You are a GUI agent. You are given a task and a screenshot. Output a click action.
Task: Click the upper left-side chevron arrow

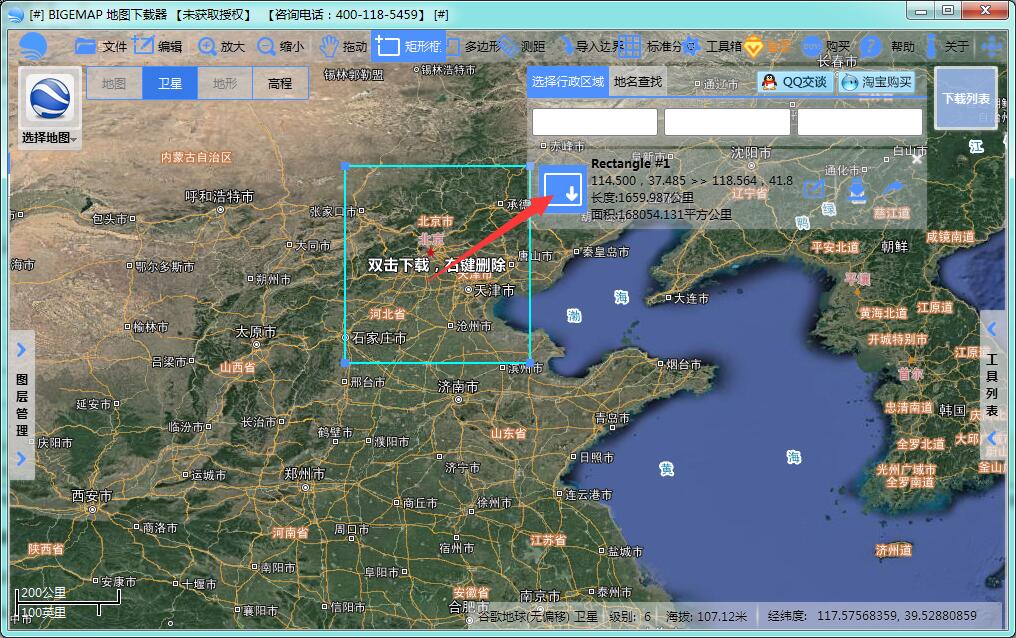(x=21, y=350)
